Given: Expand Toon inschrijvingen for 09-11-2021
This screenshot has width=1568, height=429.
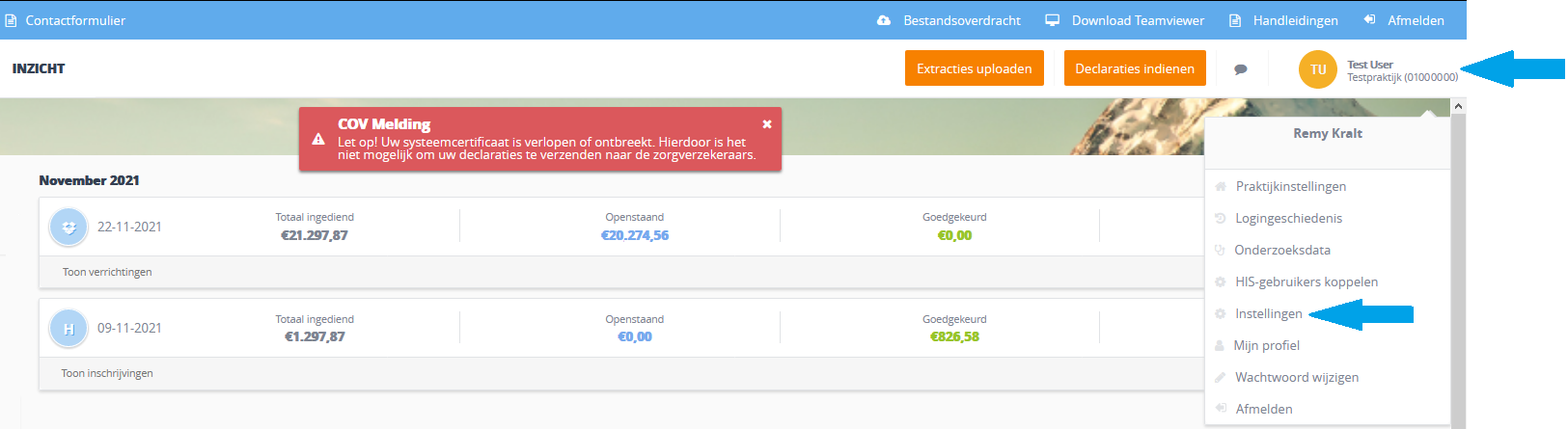Looking at the screenshot, I should pos(107,373).
